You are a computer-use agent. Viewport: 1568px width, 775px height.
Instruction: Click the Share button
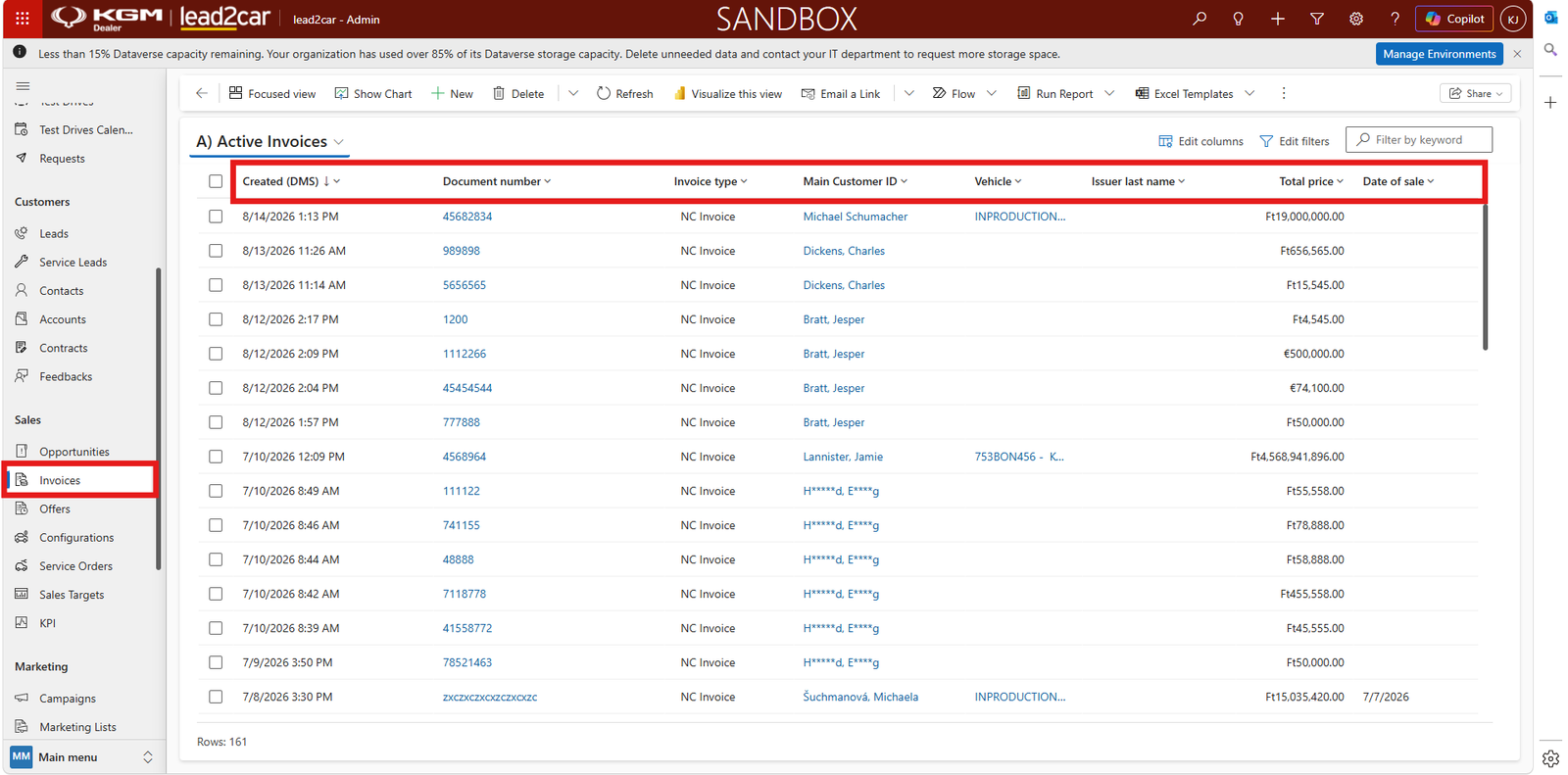(1476, 93)
